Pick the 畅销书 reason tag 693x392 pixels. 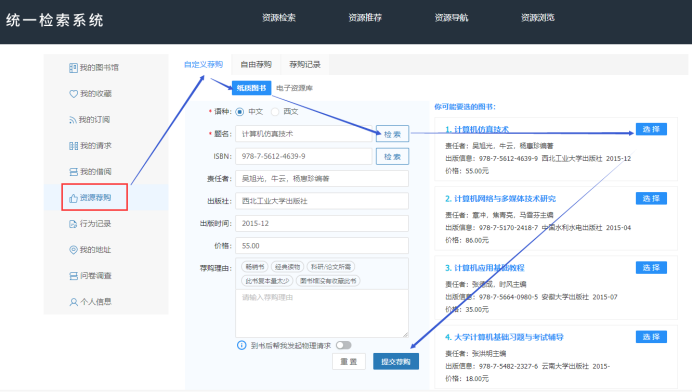(255, 267)
